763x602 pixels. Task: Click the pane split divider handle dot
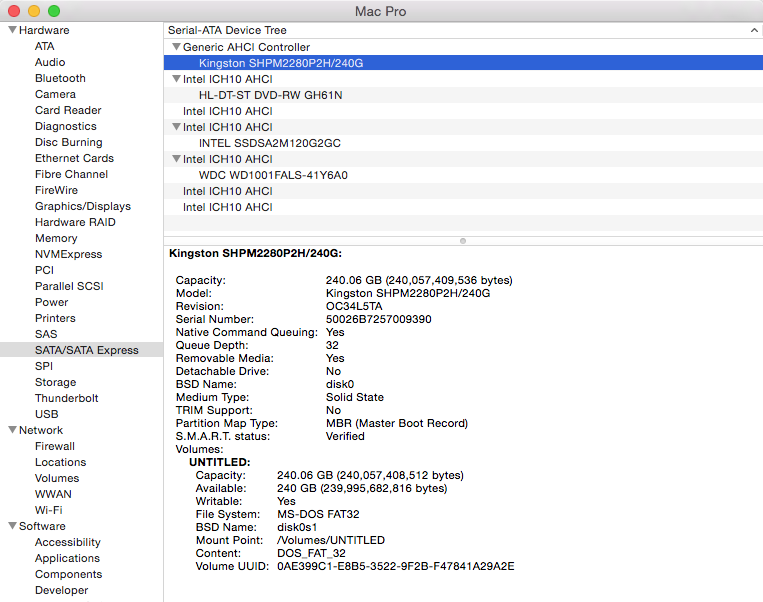tap(463, 241)
